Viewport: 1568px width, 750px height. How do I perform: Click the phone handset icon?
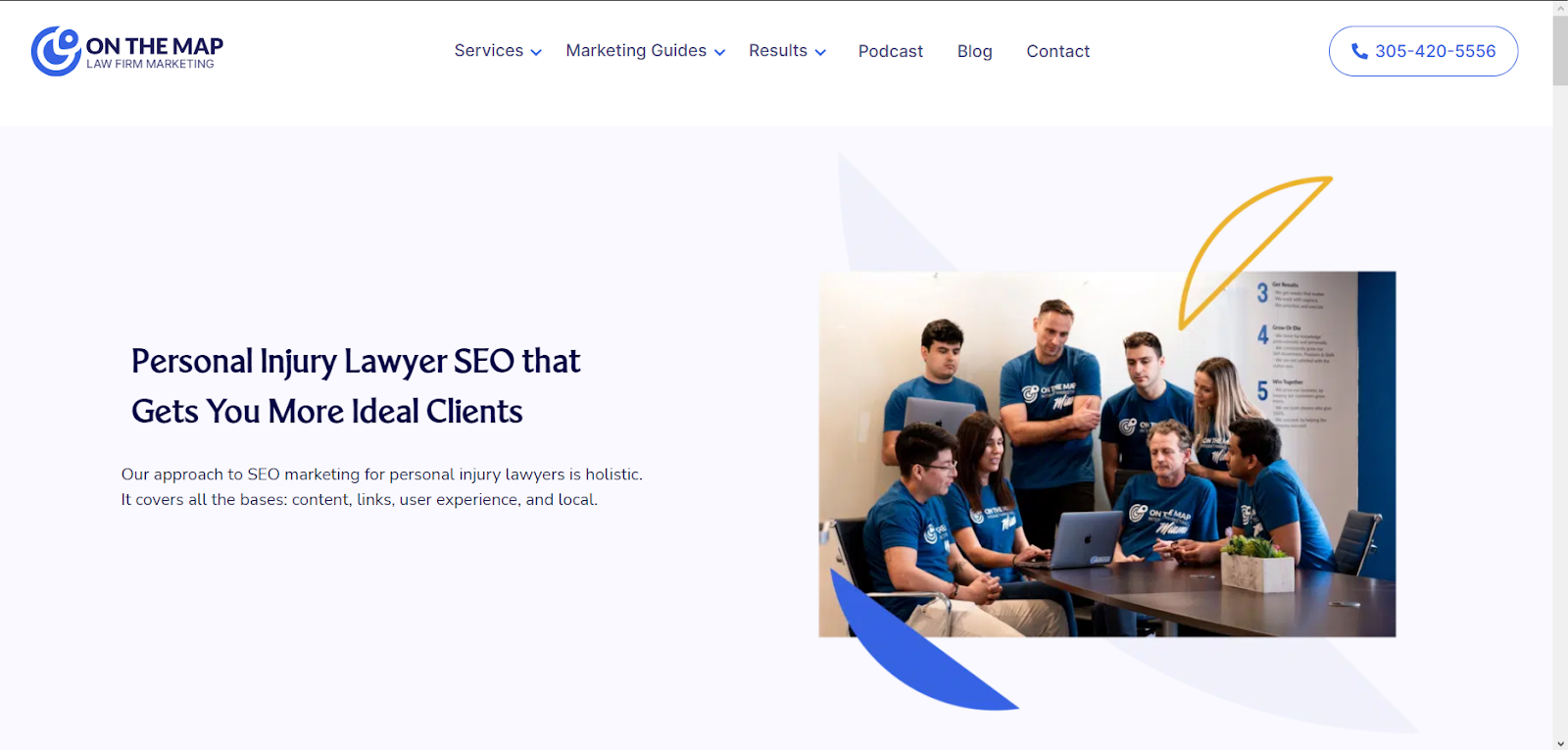tap(1359, 51)
